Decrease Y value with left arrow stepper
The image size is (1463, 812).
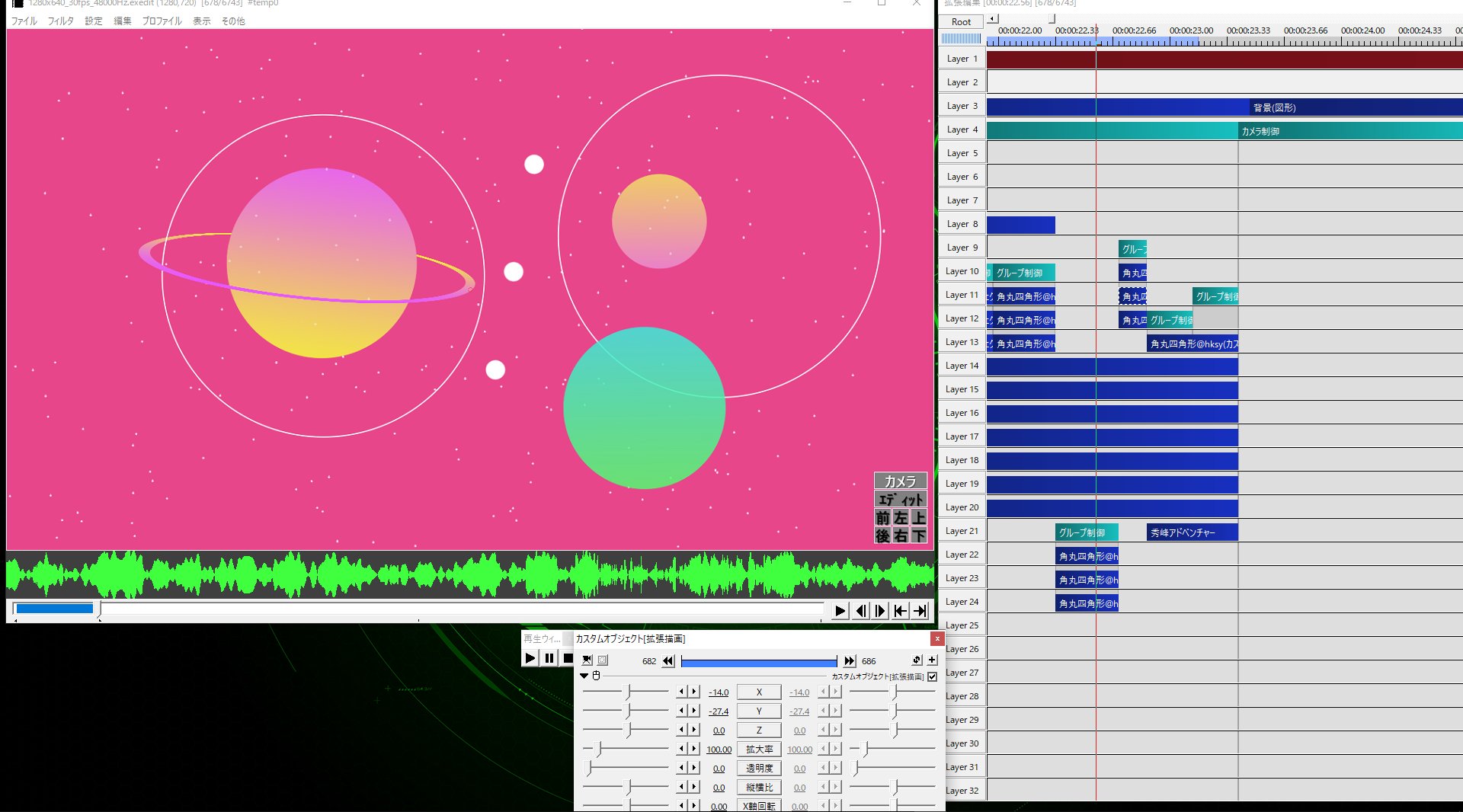(x=682, y=711)
